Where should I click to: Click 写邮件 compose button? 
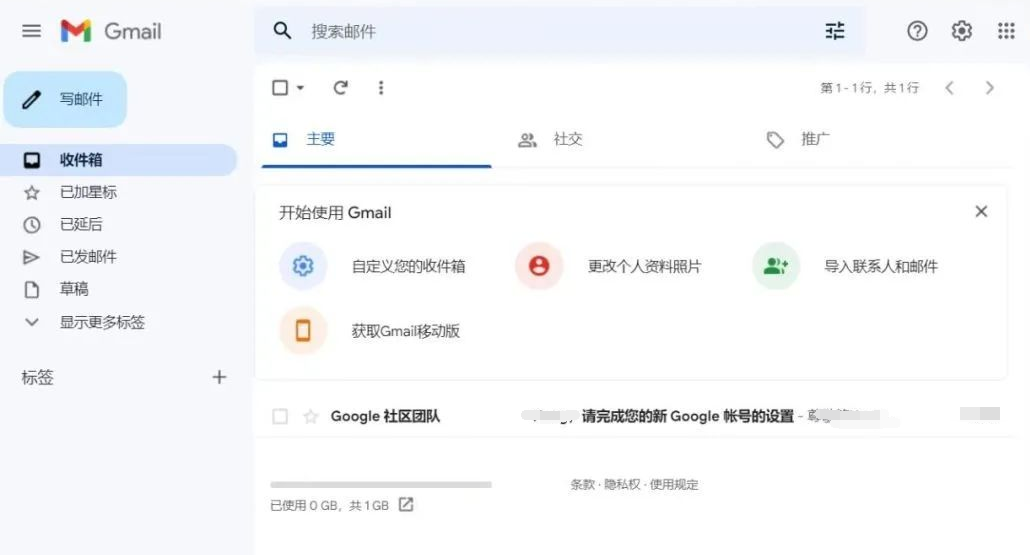pyautogui.click(x=65, y=99)
